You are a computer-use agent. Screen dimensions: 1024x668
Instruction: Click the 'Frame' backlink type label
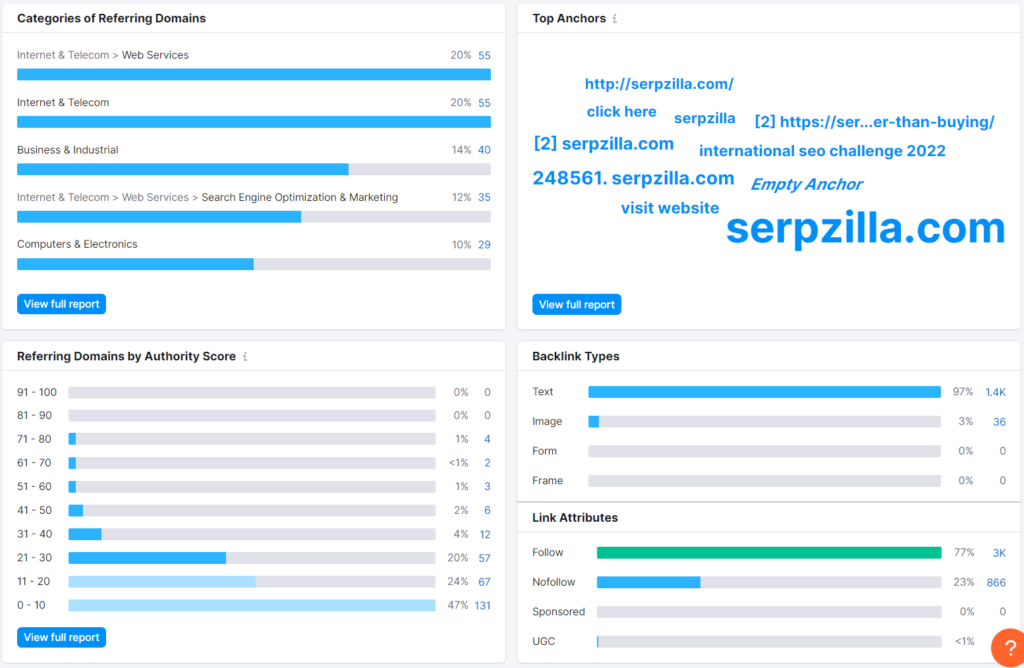547,481
